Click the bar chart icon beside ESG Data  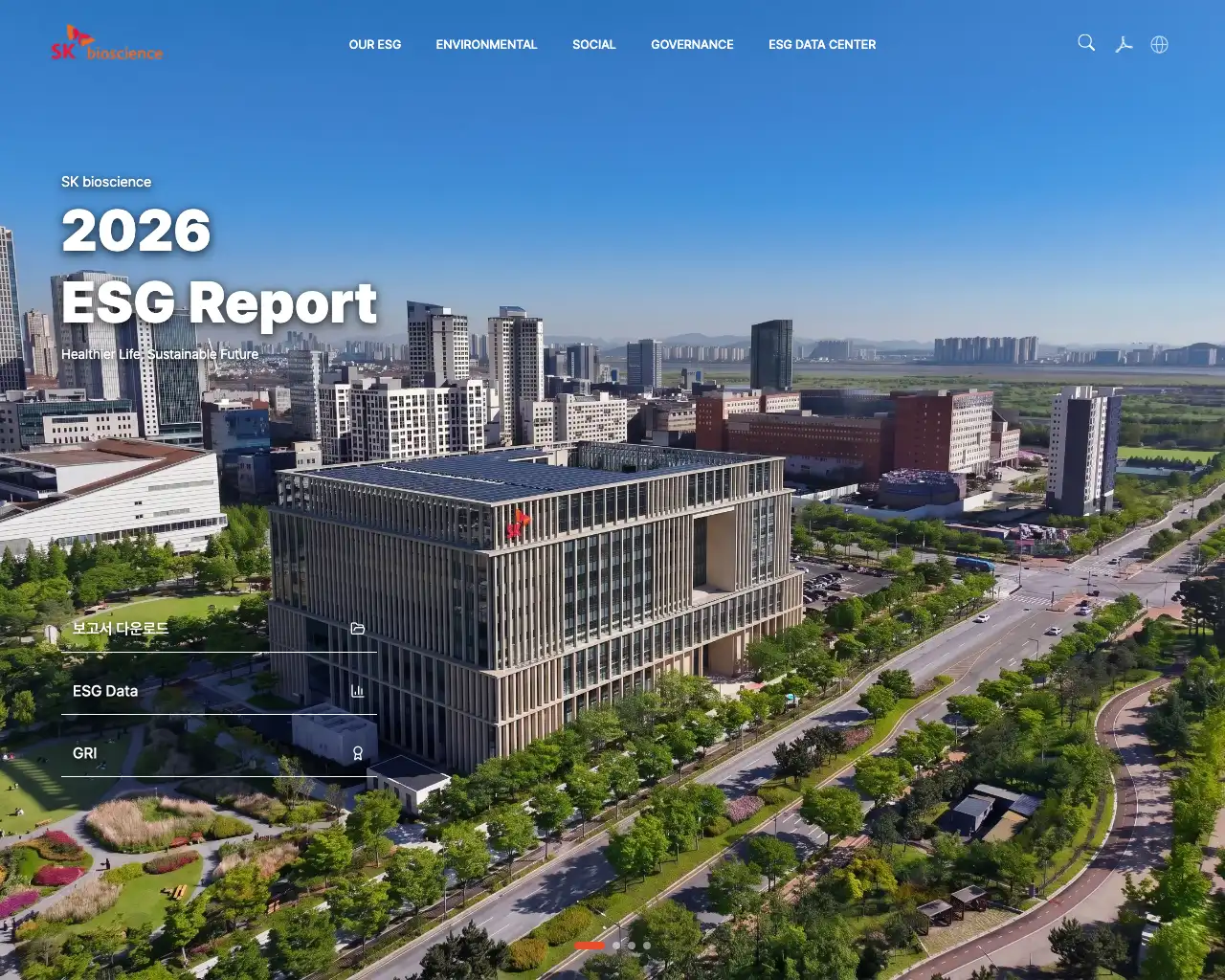pyautogui.click(x=358, y=691)
